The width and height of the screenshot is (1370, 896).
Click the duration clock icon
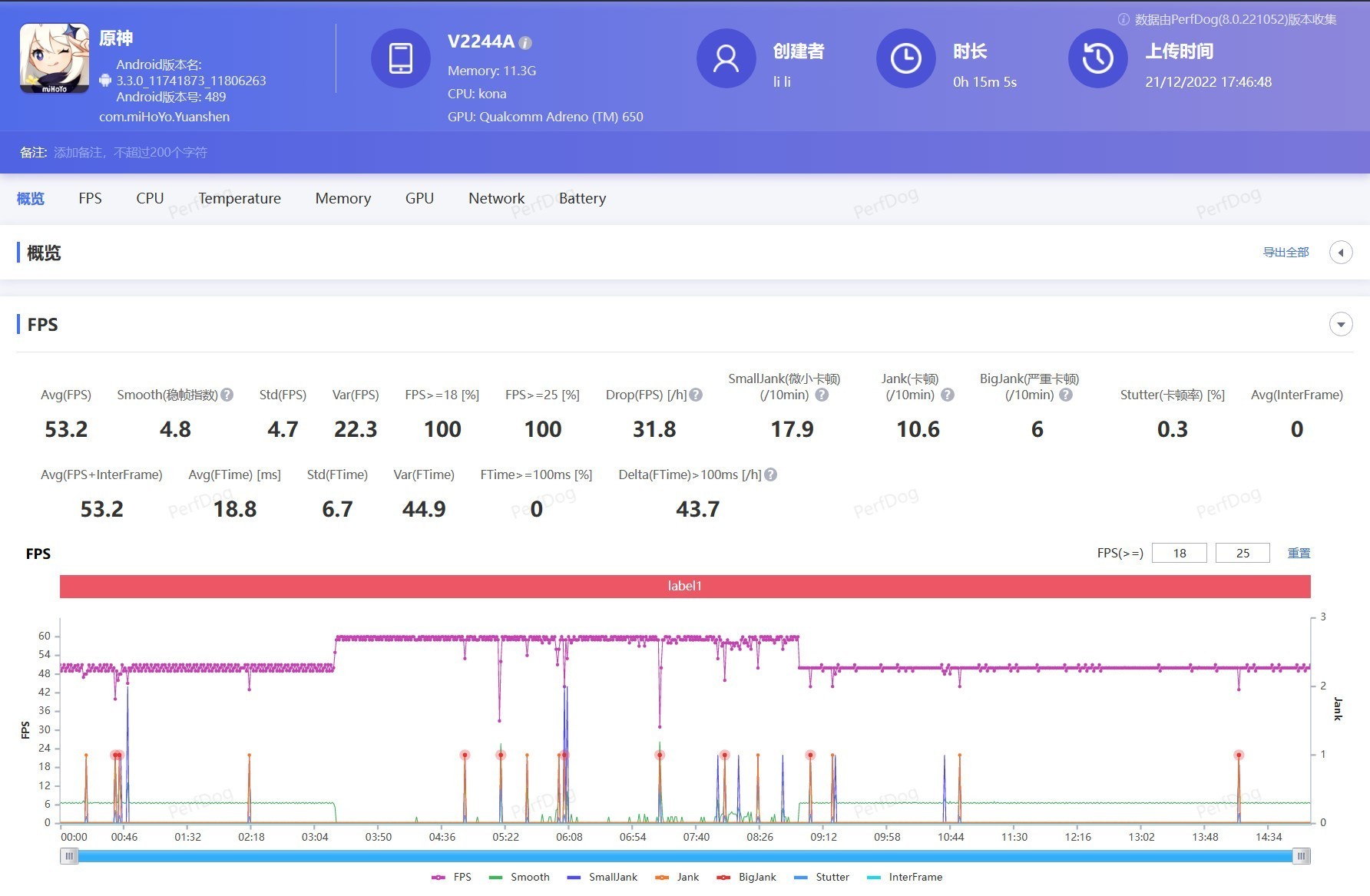tap(905, 58)
